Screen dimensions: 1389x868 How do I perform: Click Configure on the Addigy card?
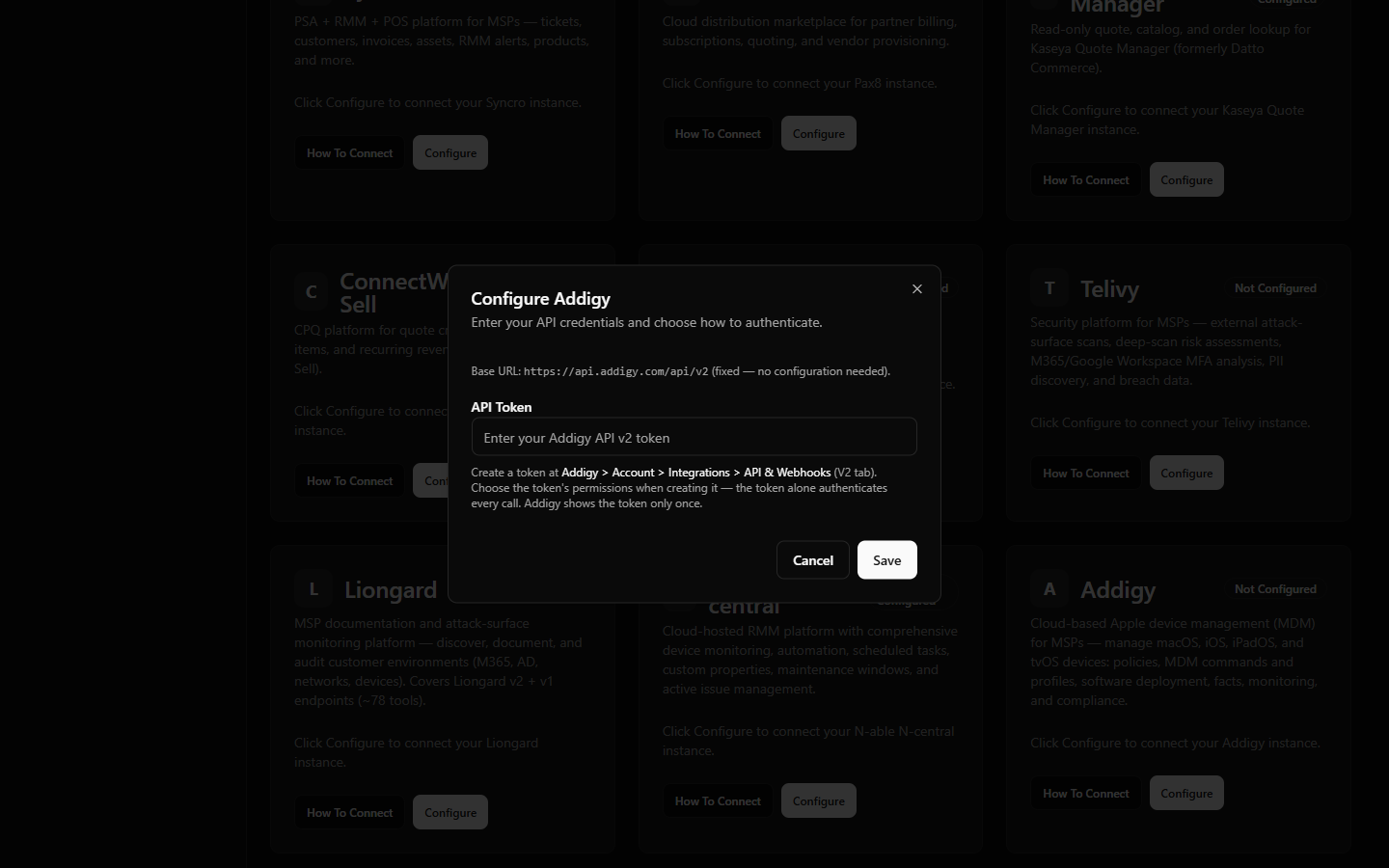(x=1186, y=793)
